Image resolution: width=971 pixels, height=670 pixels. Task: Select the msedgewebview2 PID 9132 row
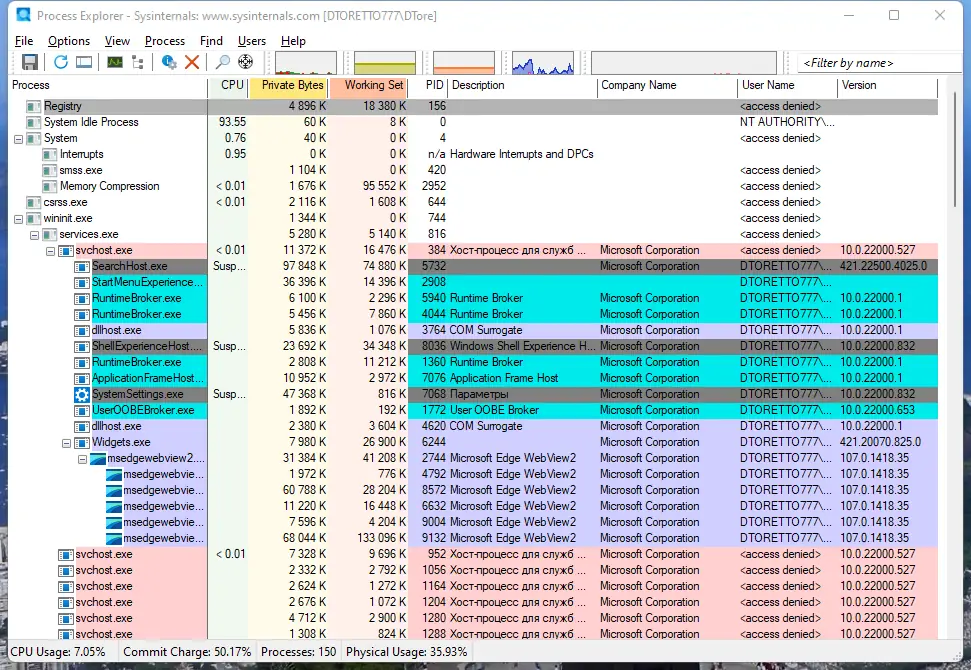coord(473,538)
